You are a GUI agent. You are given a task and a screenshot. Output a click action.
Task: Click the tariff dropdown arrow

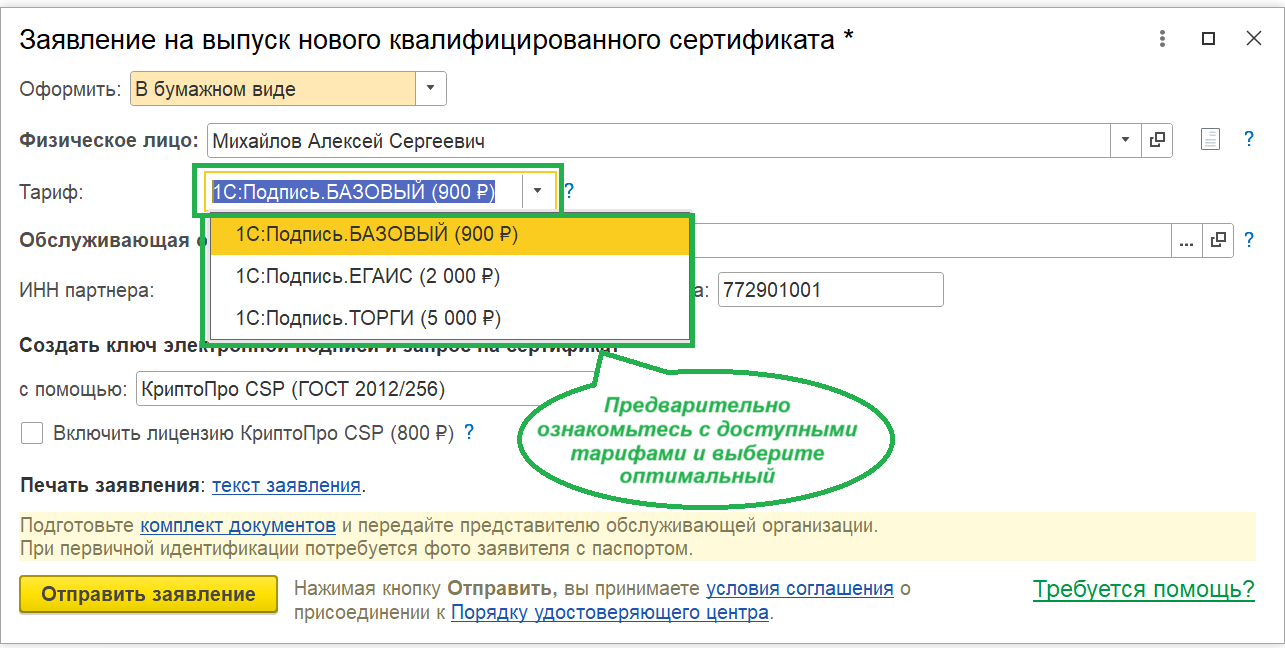[x=538, y=191]
